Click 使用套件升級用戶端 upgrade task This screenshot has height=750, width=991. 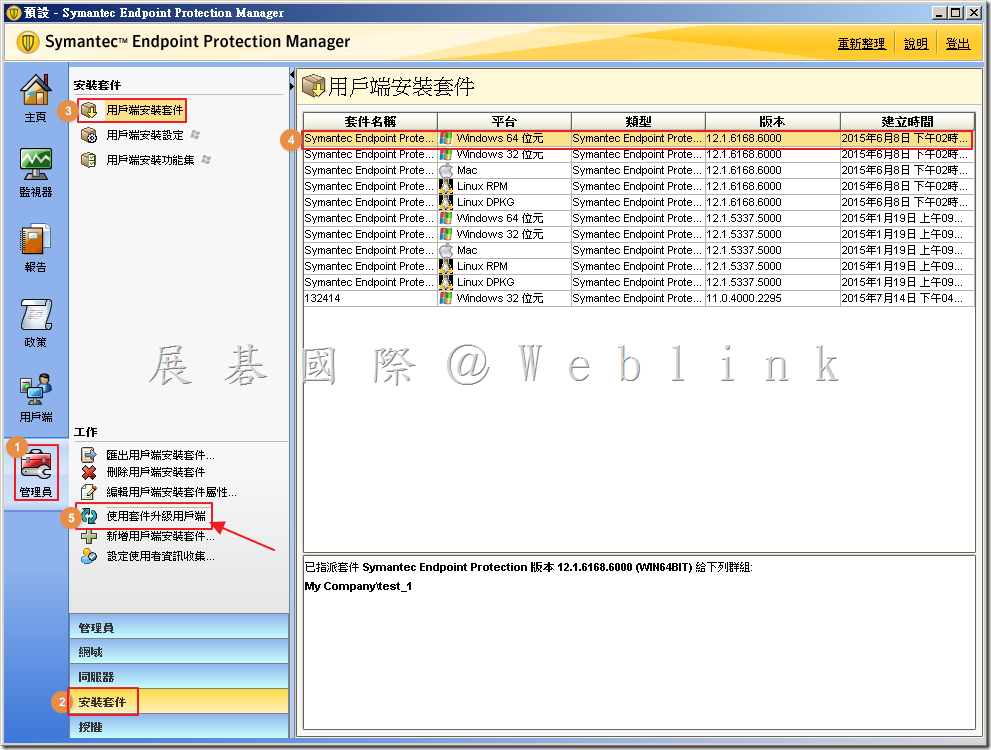[156, 516]
